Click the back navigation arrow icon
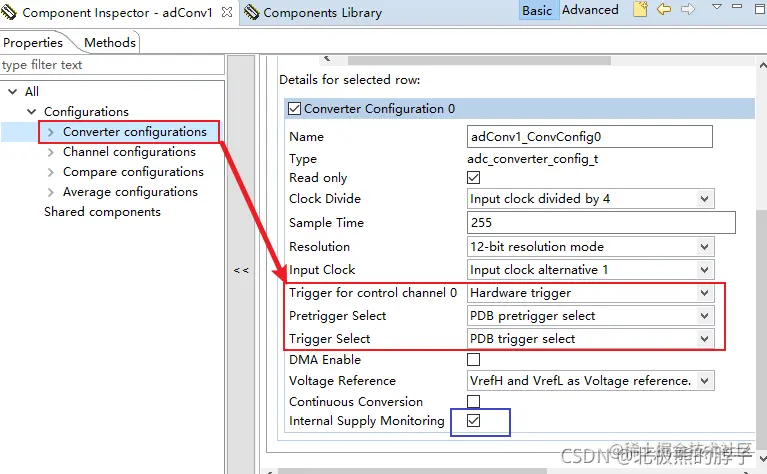This screenshot has height=474, width=767. pos(664,9)
